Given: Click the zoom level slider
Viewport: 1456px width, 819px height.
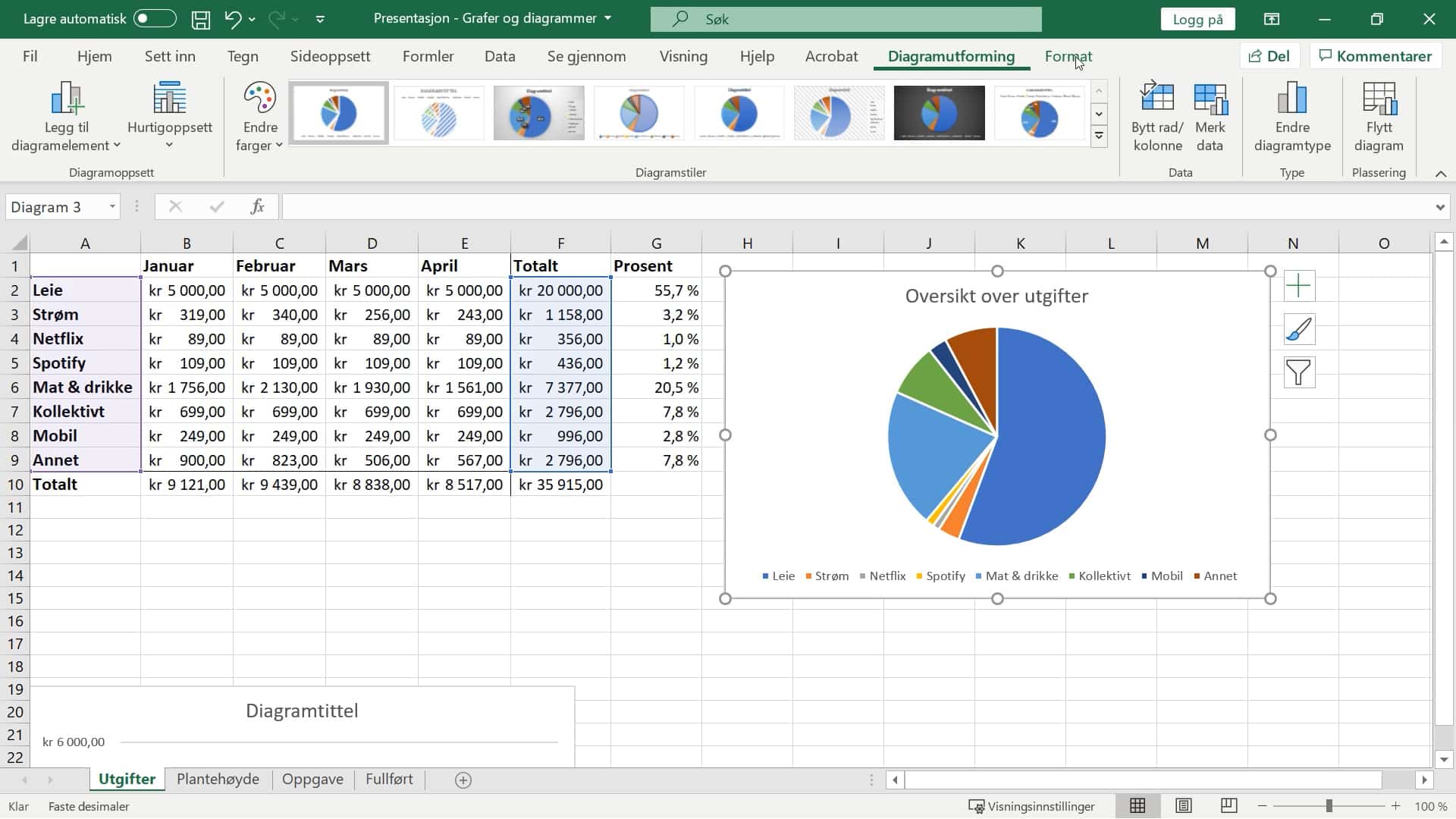Looking at the screenshot, I should 1329,806.
